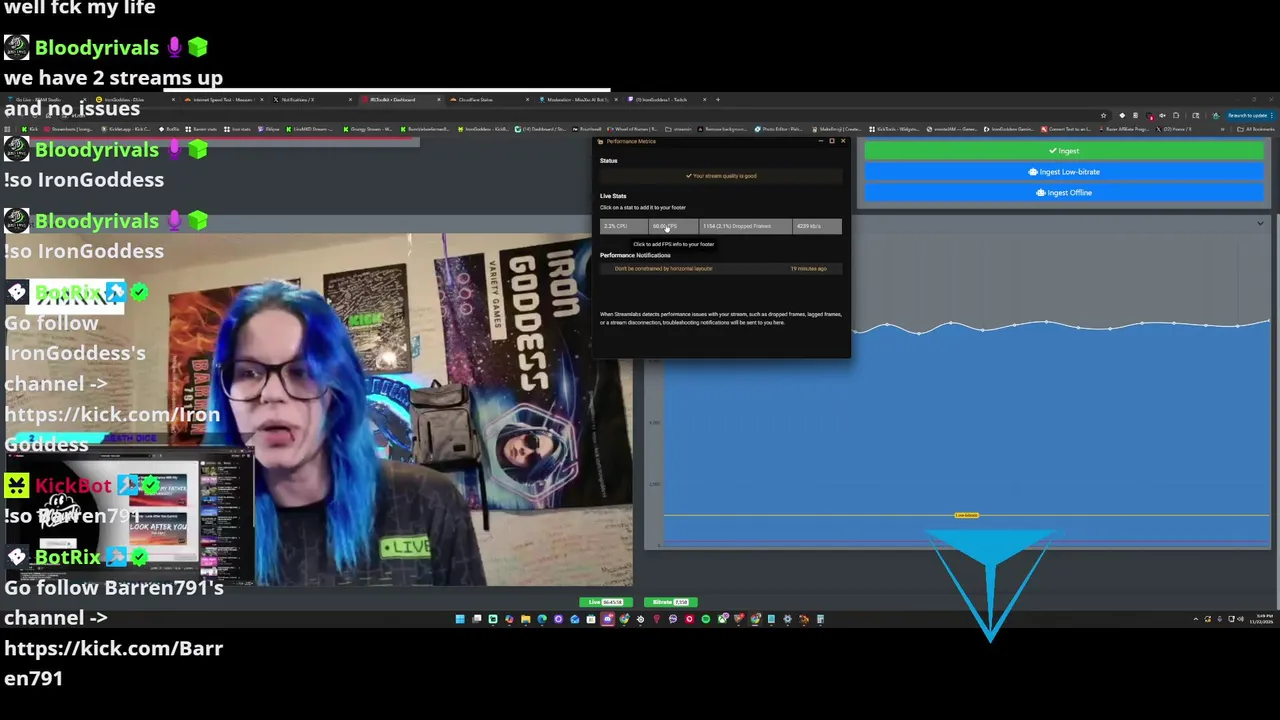The height and width of the screenshot is (720, 1280).
Task: Click the yellow Low-bitrate threshold marker on graph
Action: point(966,516)
